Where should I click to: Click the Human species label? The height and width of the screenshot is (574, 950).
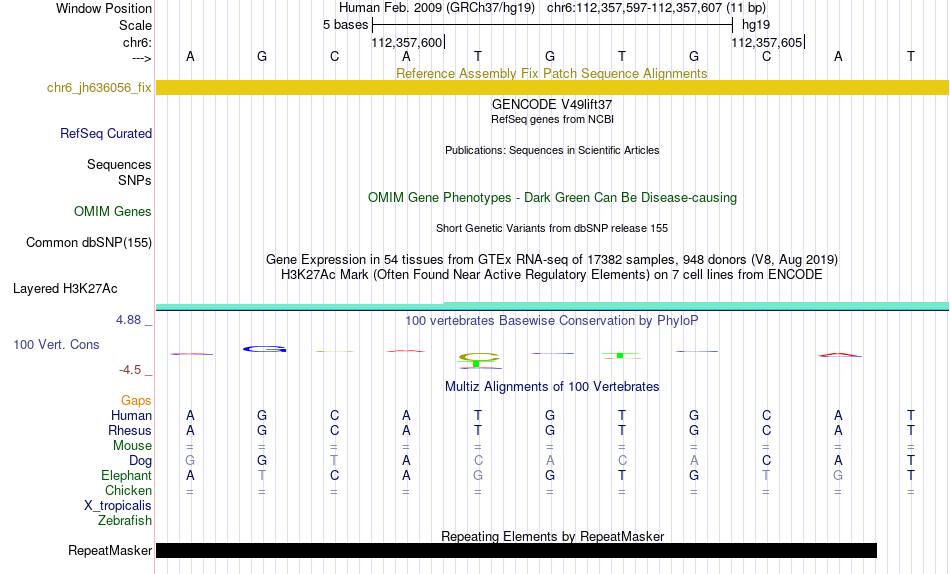point(131,415)
